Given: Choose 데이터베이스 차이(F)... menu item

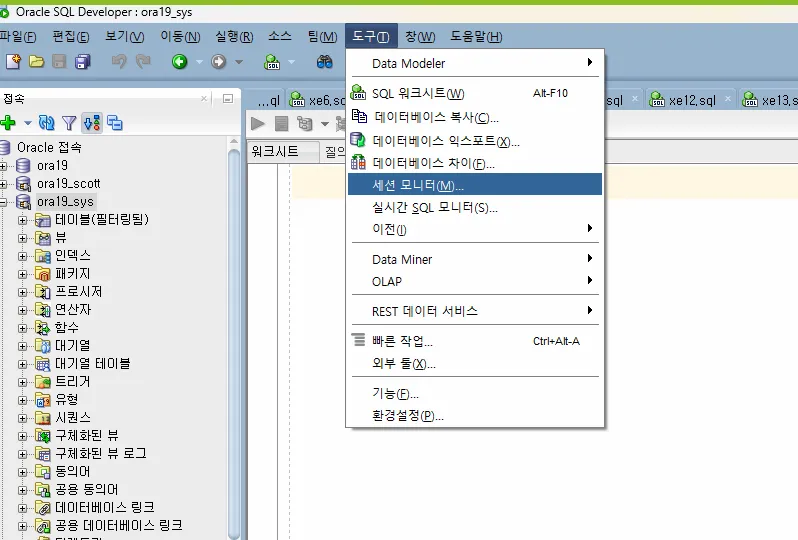Looking at the screenshot, I should tap(475, 163).
